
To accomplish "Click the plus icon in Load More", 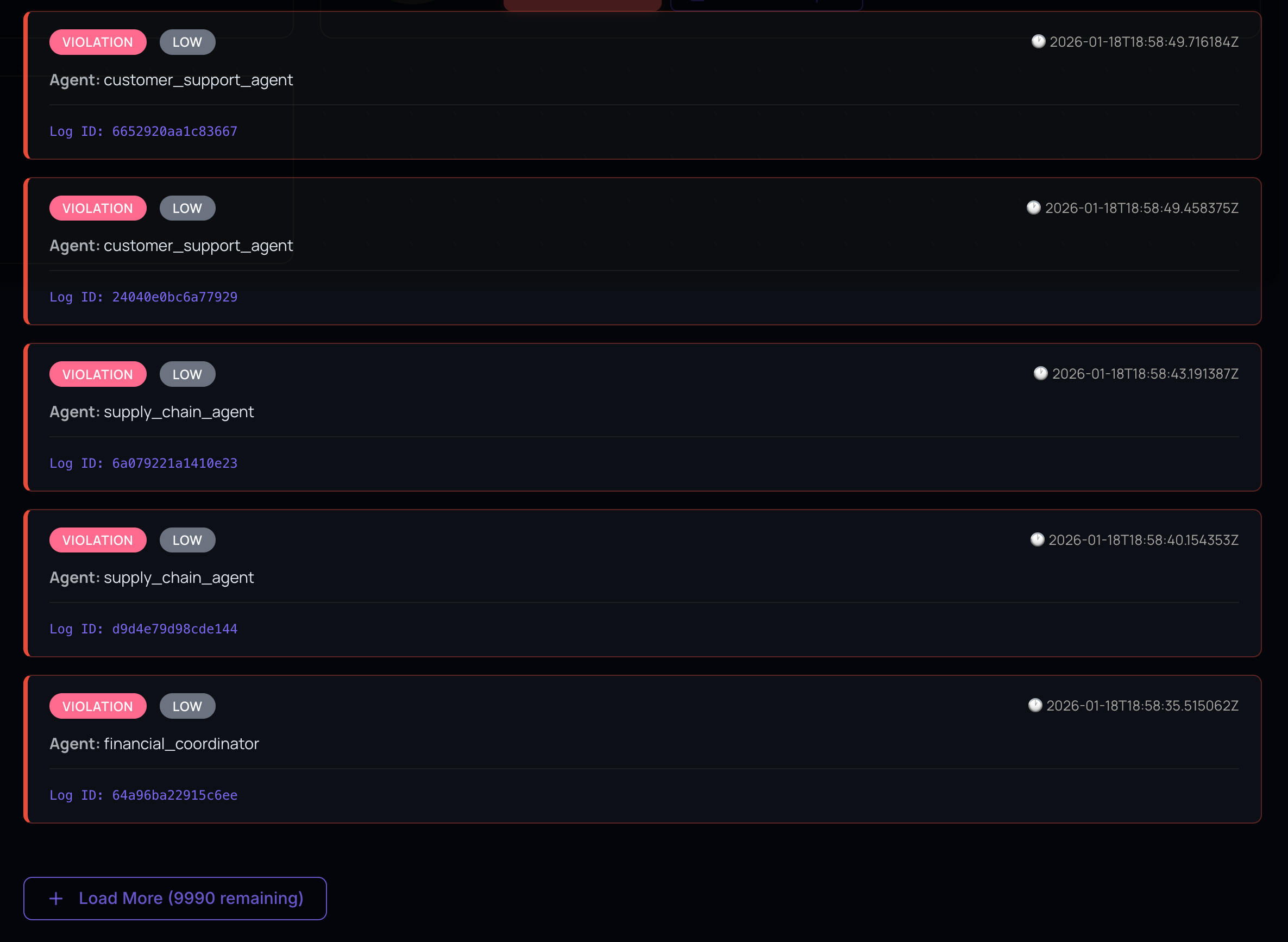I will pos(56,899).
